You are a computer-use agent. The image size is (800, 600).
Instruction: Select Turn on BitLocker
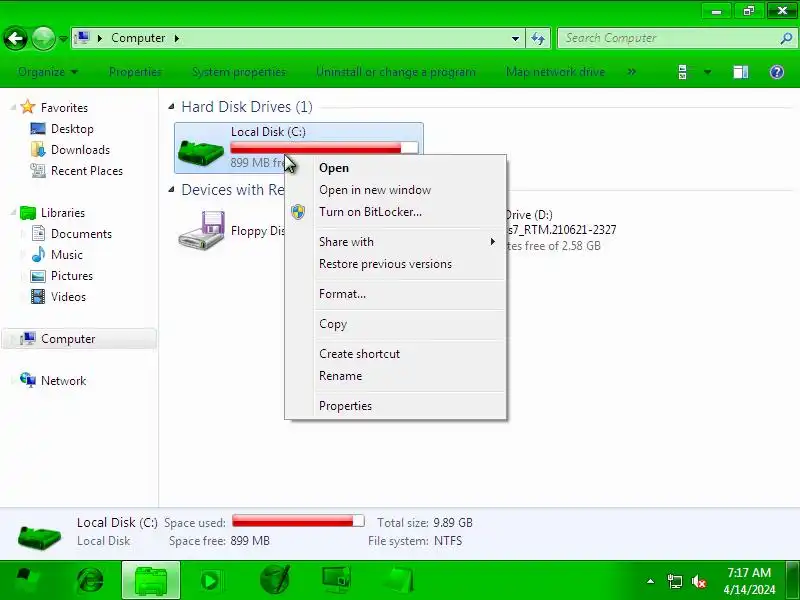(395, 212)
